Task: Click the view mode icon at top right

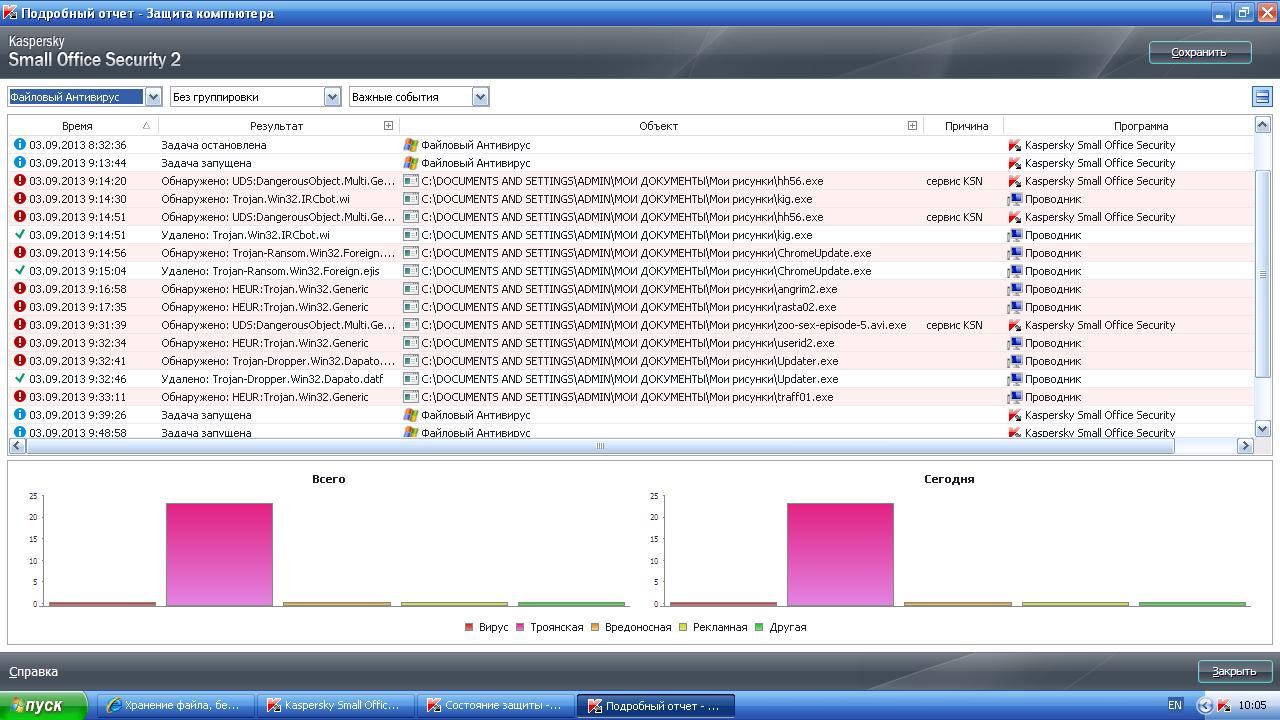Action: 1261,97
